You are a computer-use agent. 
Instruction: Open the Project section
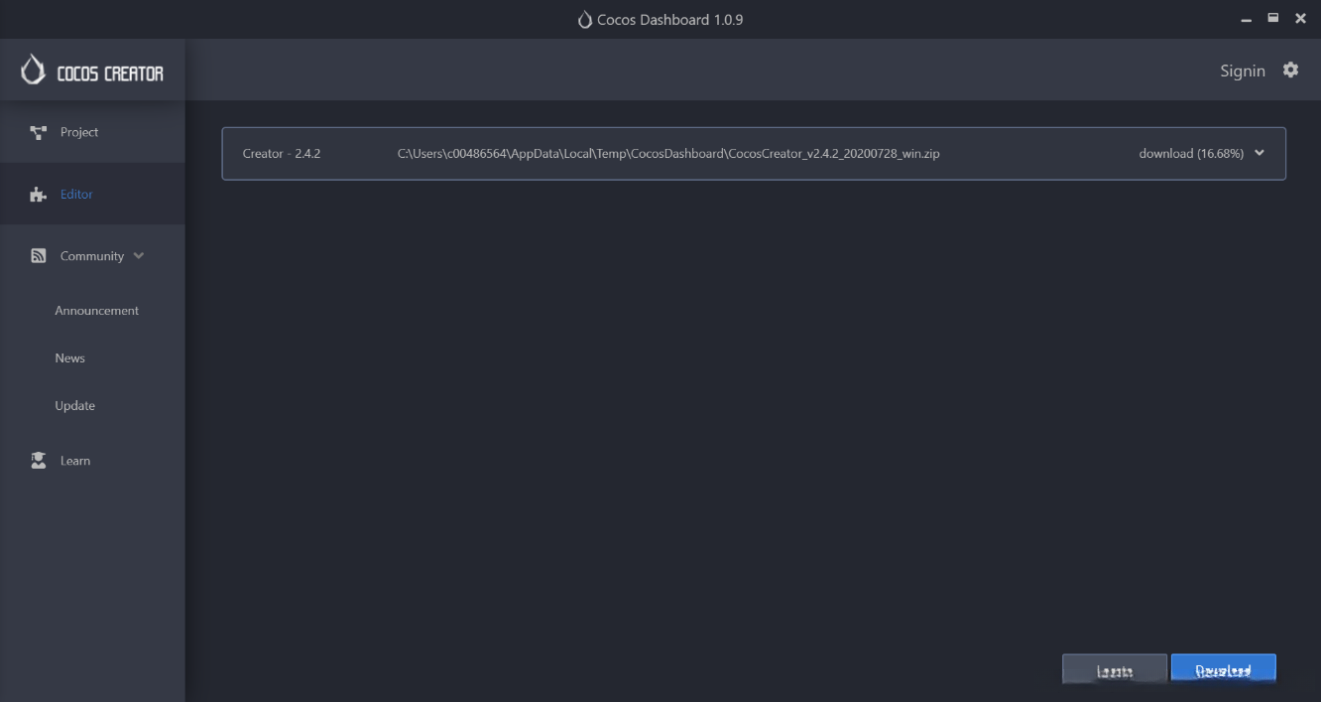[92, 132]
